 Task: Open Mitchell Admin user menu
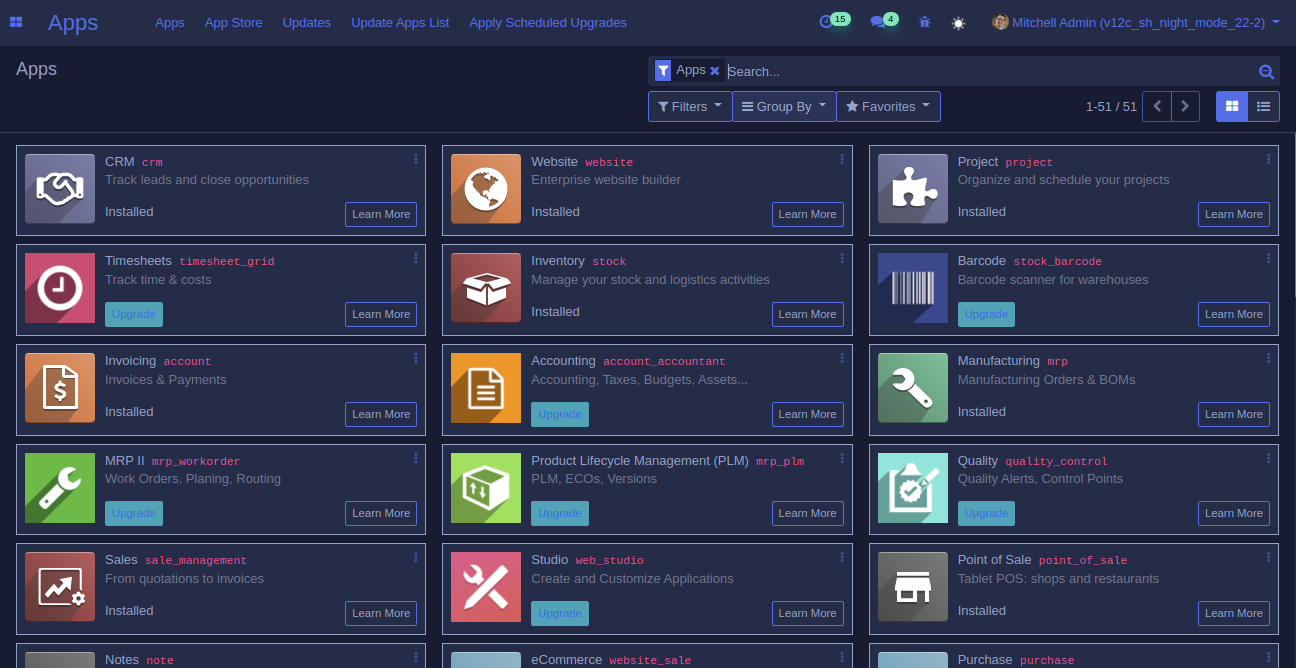[x=1136, y=22]
